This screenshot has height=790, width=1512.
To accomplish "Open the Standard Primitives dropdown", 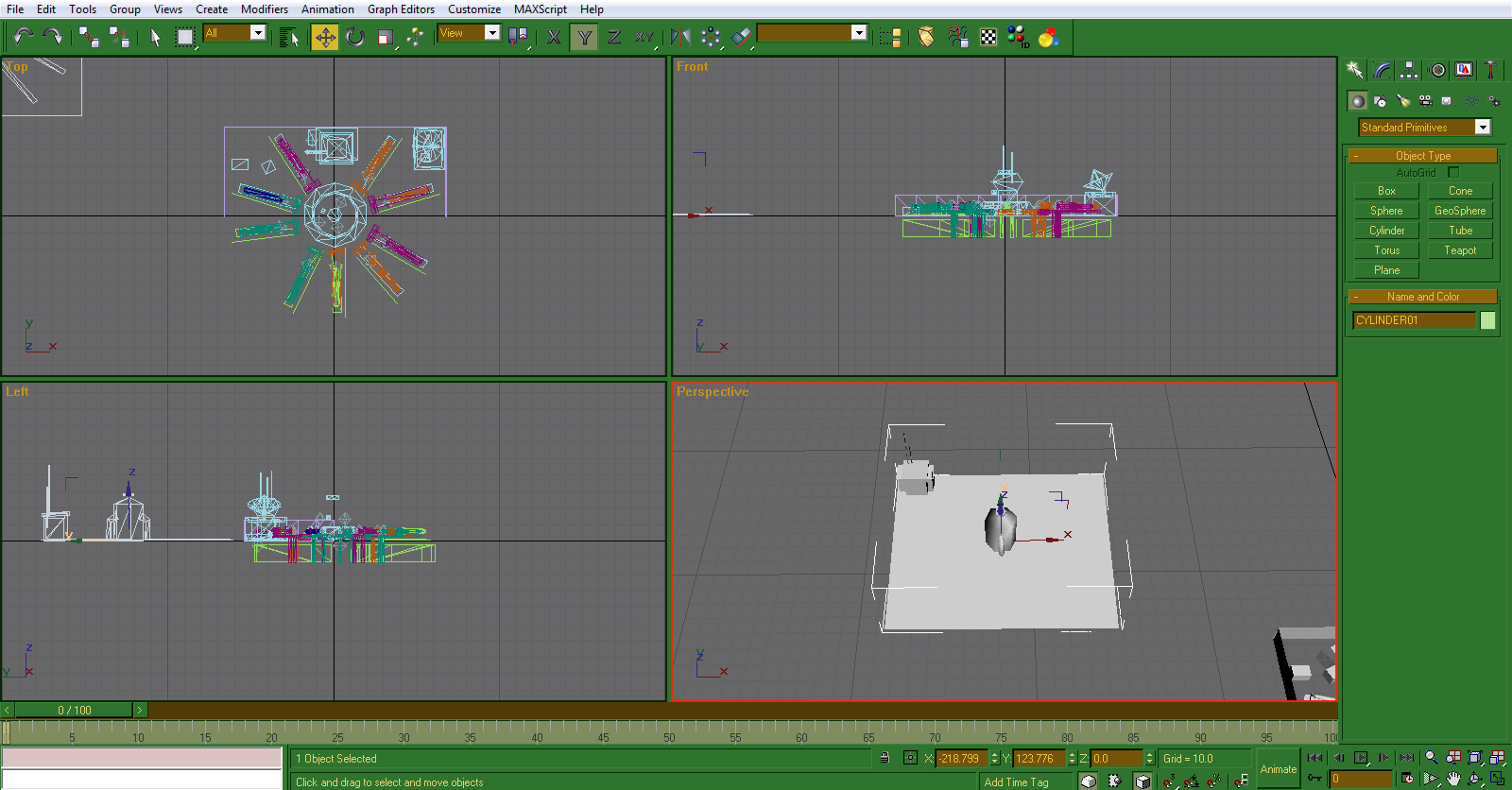I will [x=1482, y=128].
